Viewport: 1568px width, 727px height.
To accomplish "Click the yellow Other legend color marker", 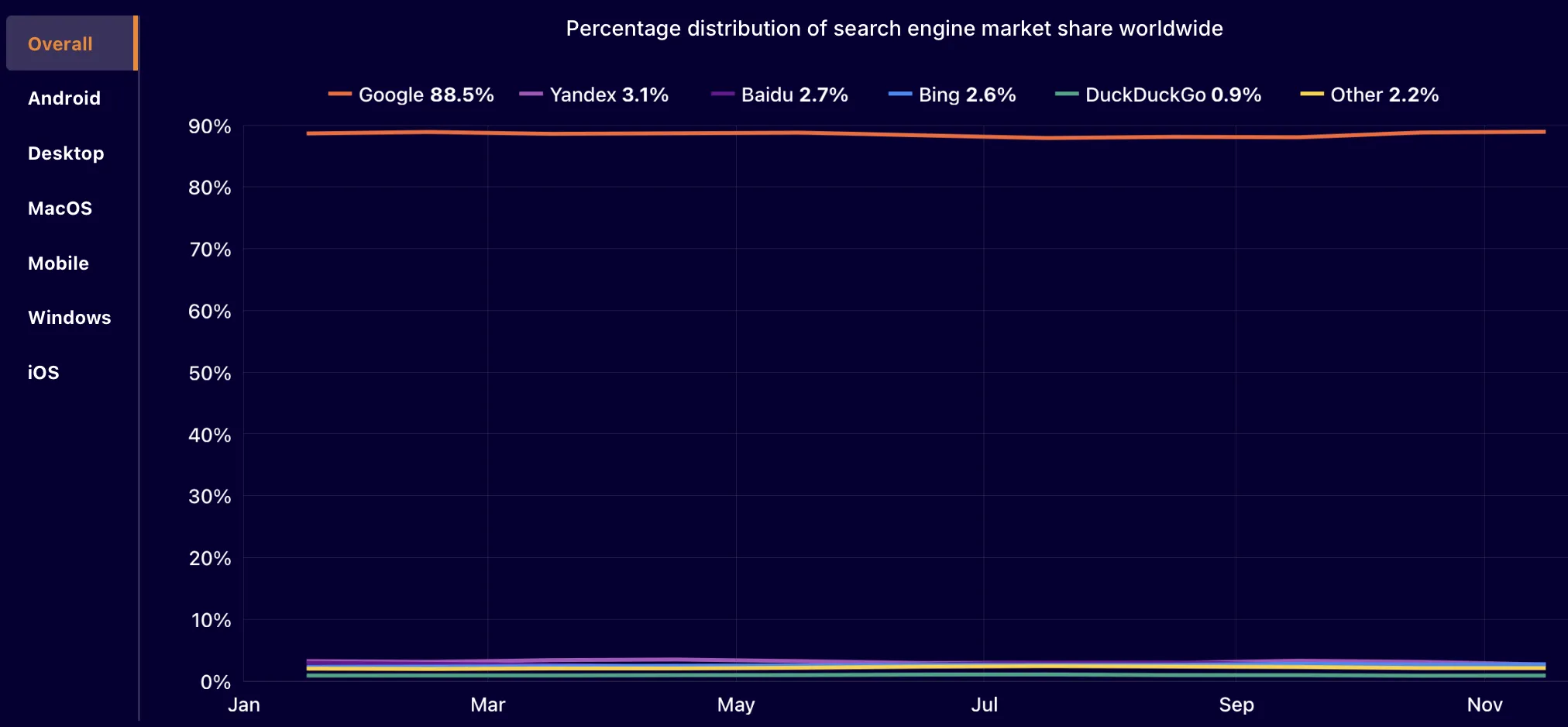I will [x=1312, y=94].
